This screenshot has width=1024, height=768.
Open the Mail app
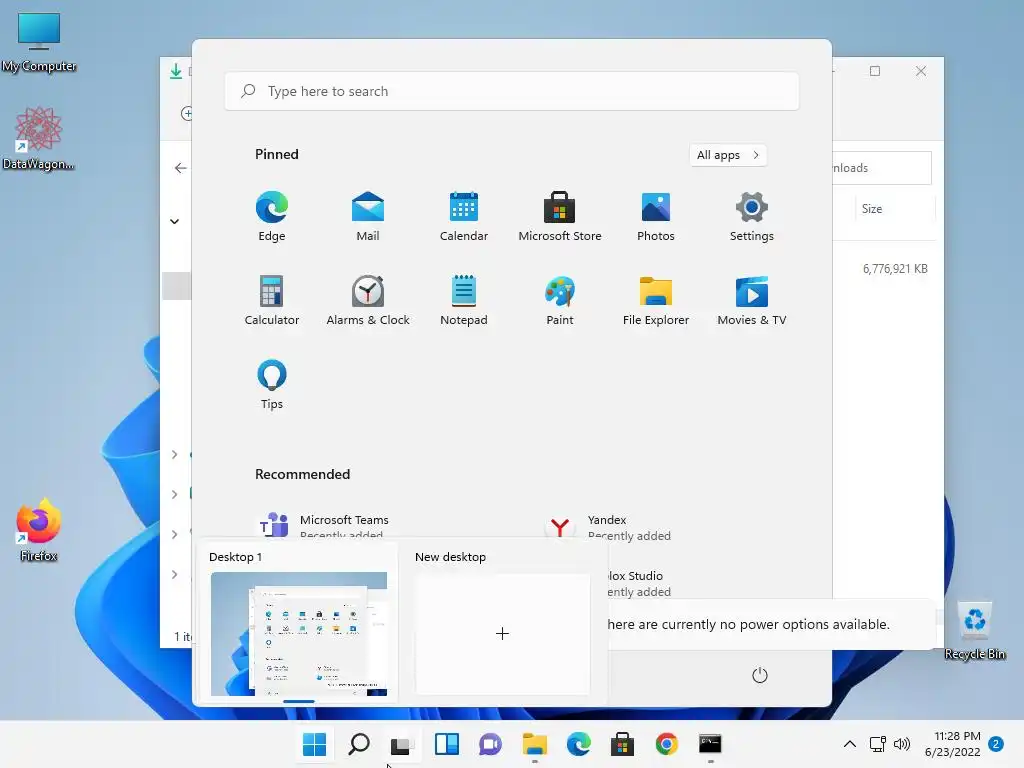[368, 217]
